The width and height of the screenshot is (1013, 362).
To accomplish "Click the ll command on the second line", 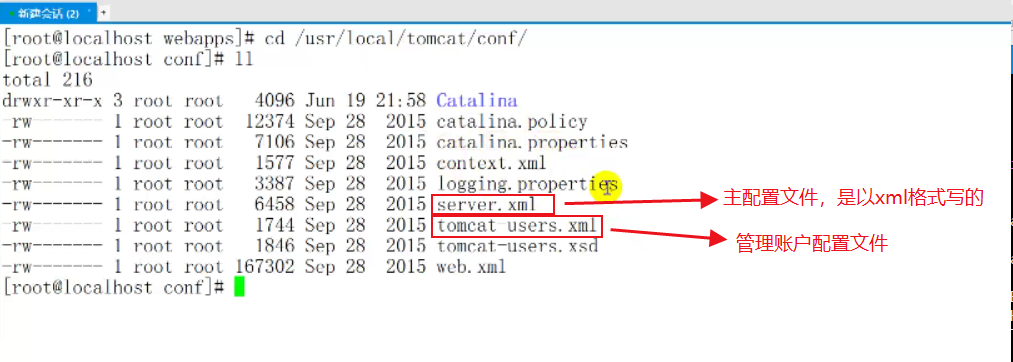I will tap(244, 59).
